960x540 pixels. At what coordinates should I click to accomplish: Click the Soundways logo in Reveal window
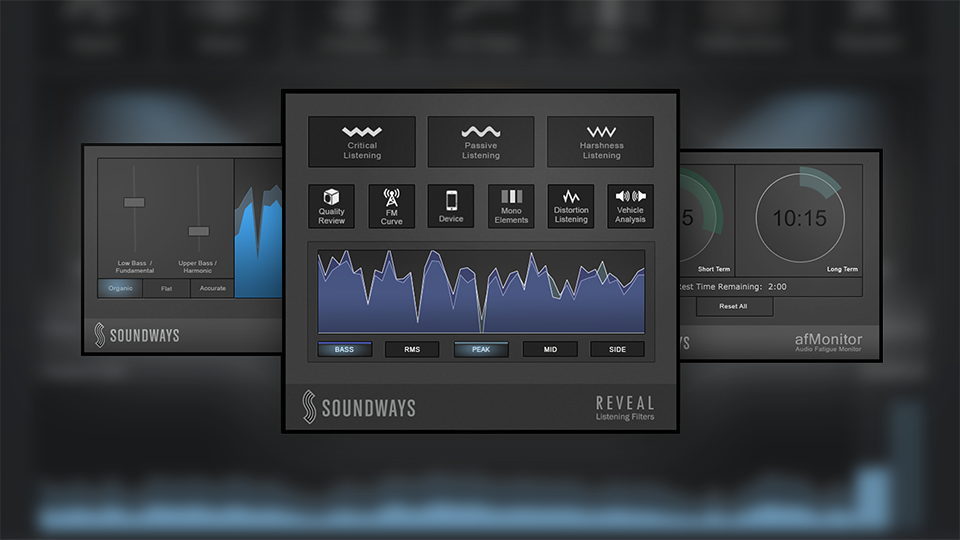[359, 407]
